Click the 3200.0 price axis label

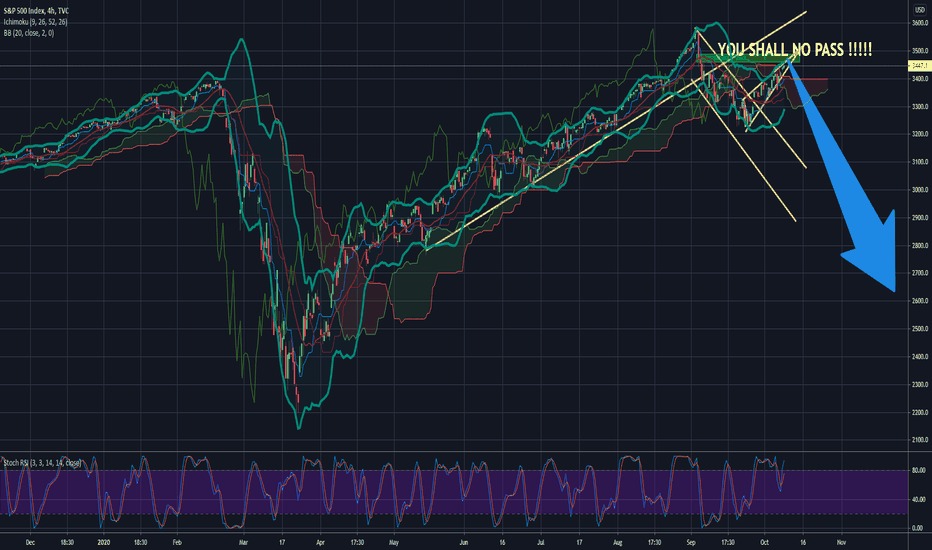920,134
